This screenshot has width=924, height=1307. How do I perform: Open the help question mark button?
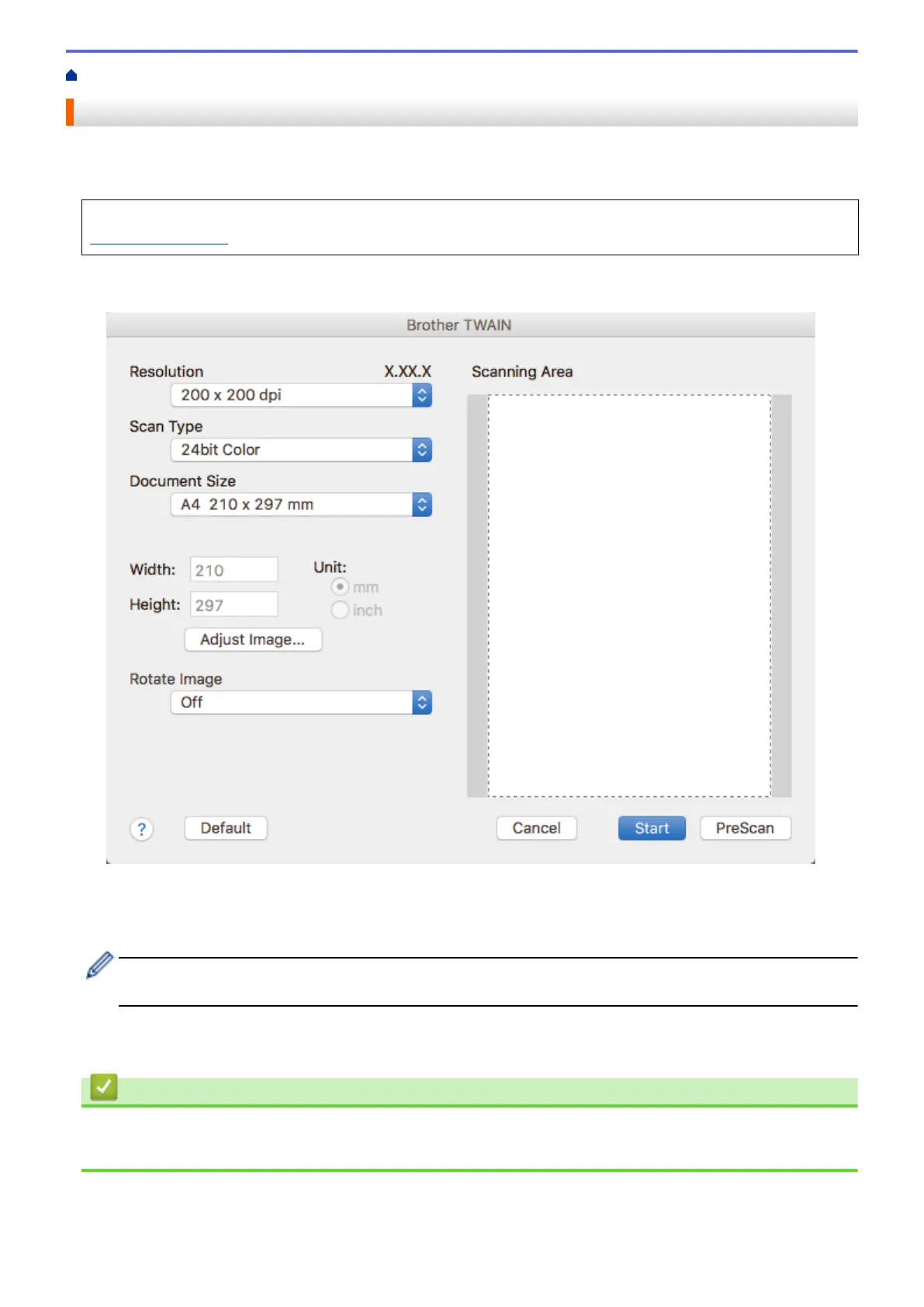[141, 829]
